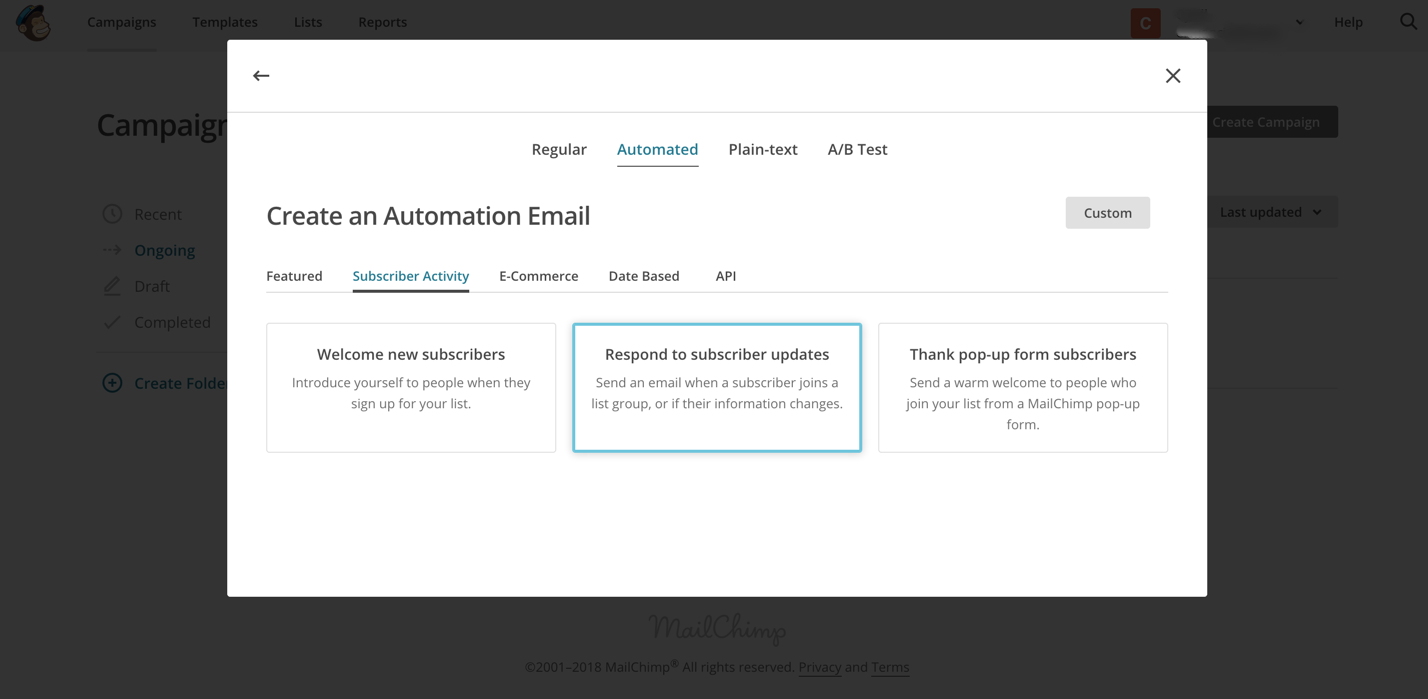Click the Draft pencil icon
The height and width of the screenshot is (699, 1428).
click(112, 286)
